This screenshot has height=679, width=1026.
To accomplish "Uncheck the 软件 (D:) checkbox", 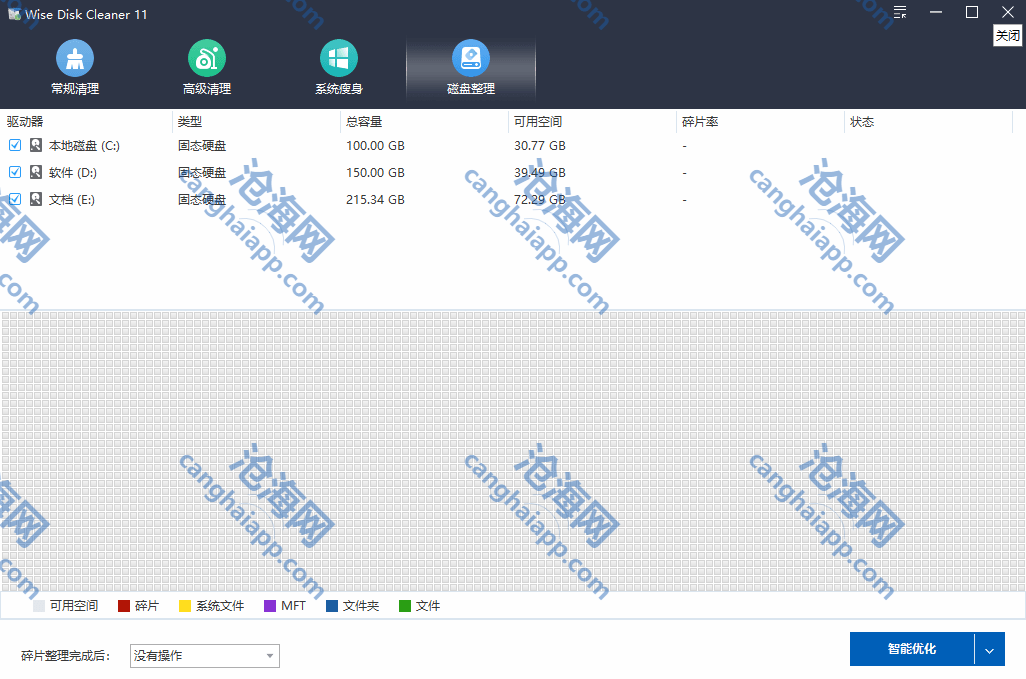I will [15, 172].
